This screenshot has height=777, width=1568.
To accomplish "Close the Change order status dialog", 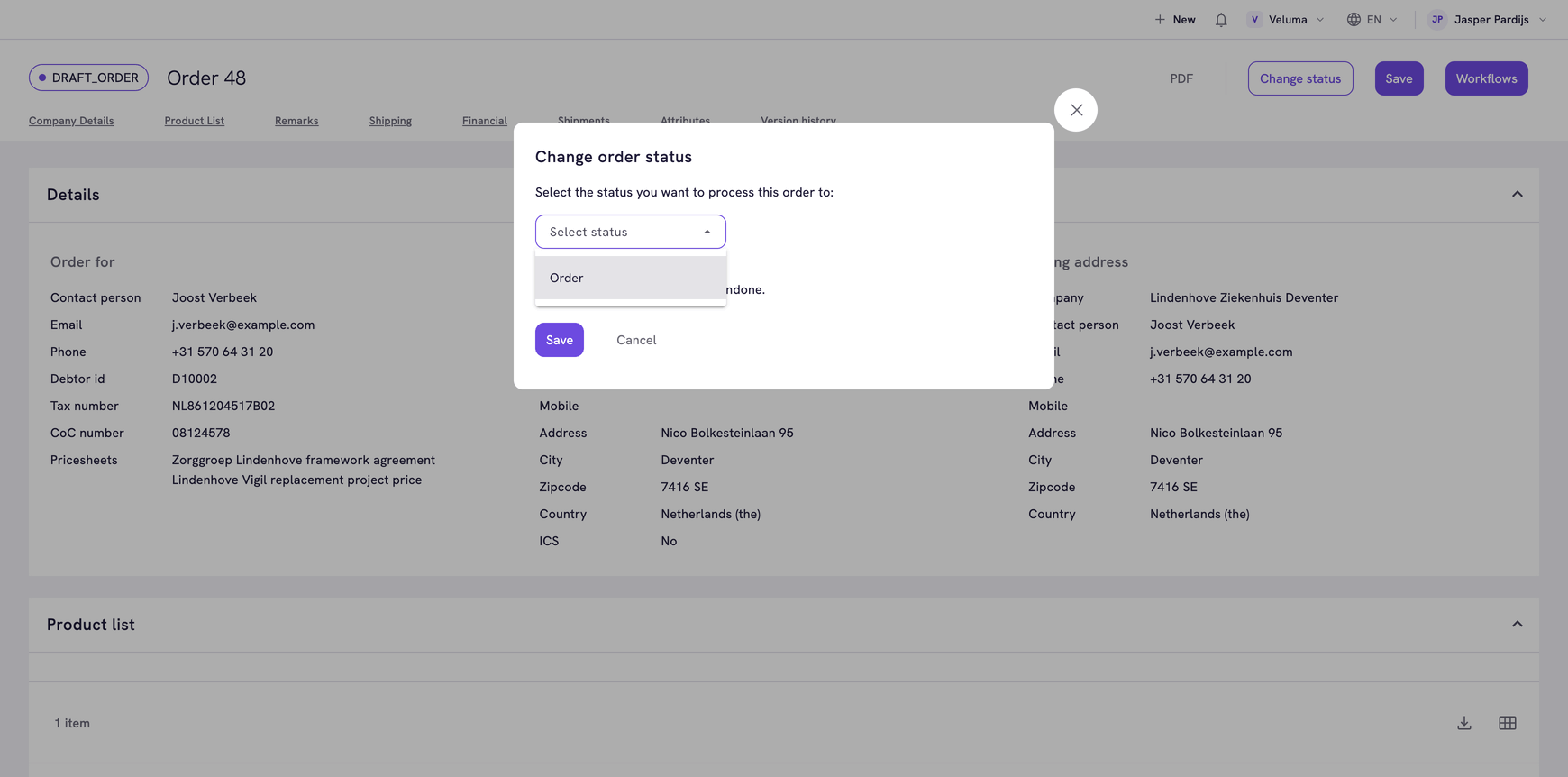I will [x=1076, y=110].
